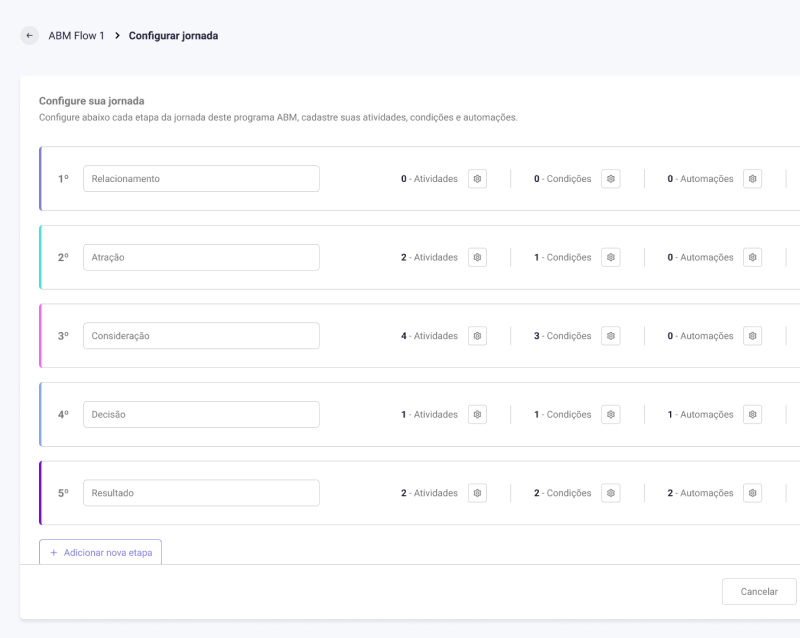Open Atividades settings gear for Atração stage
The image size is (800, 638).
(477, 257)
